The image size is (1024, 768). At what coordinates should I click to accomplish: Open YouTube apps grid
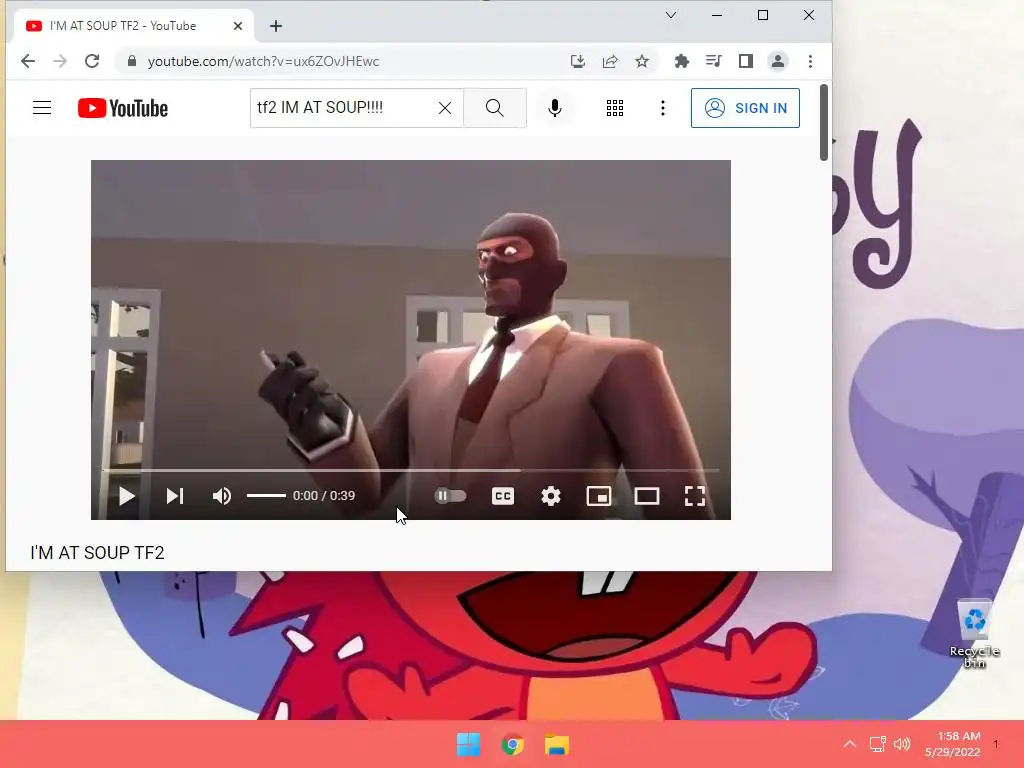point(615,108)
